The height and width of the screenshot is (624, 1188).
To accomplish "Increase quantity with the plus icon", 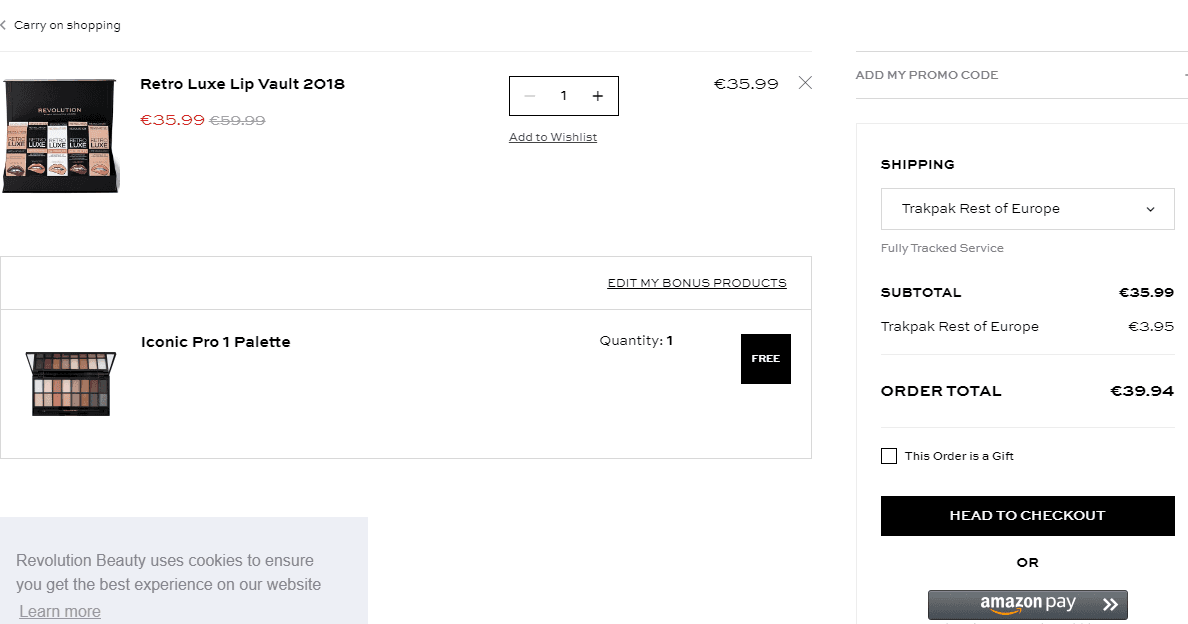I will click(x=598, y=96).
